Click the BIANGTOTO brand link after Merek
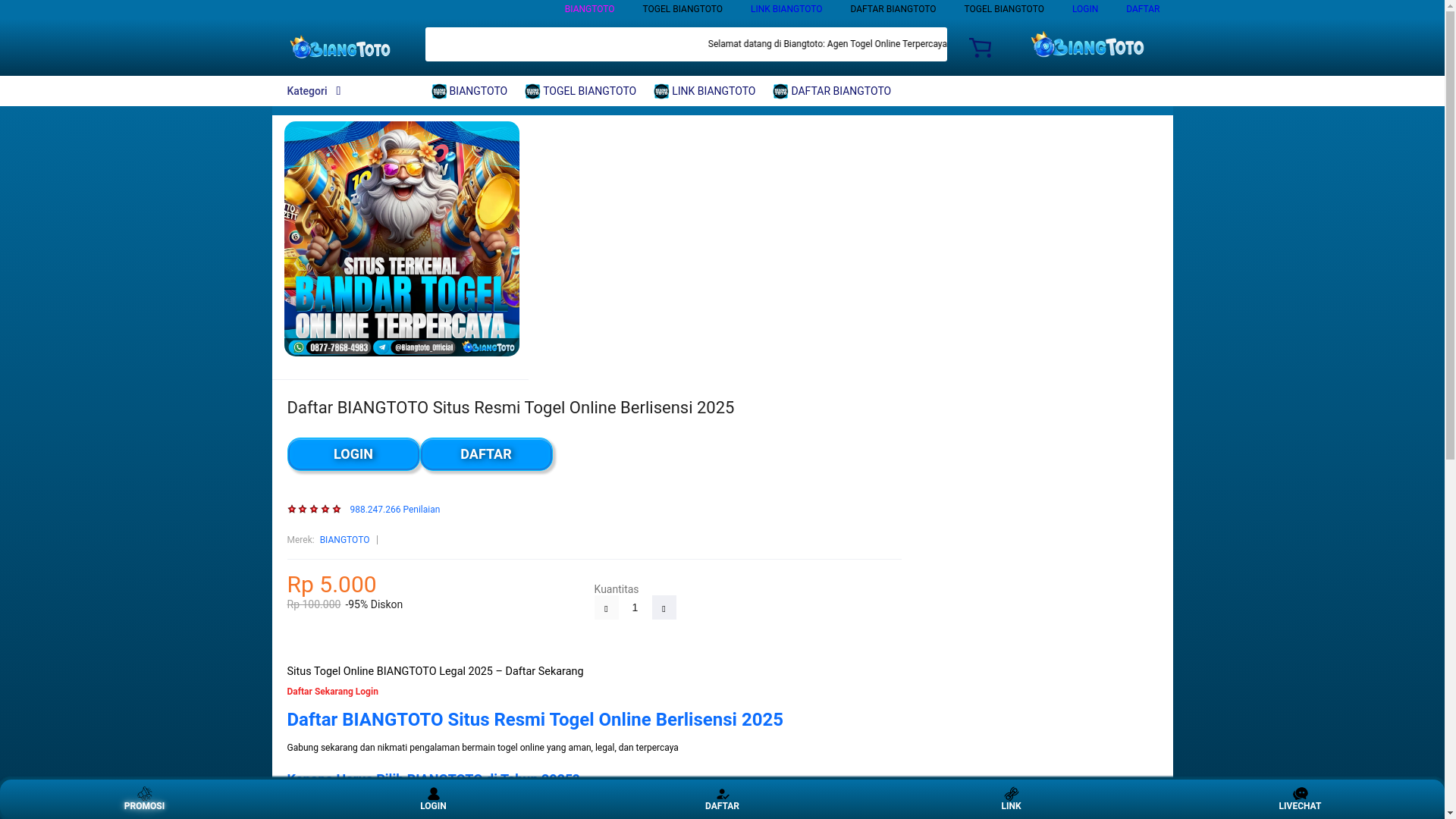Image resolution: width=1456 pixels, height=819 pixels. 344,540
